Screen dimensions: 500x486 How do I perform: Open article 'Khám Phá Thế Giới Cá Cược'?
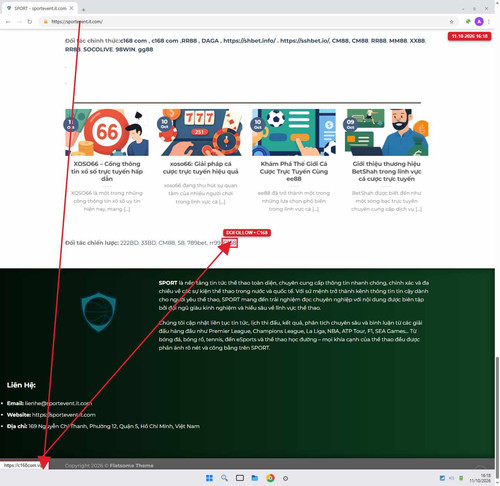click(294, 171)
